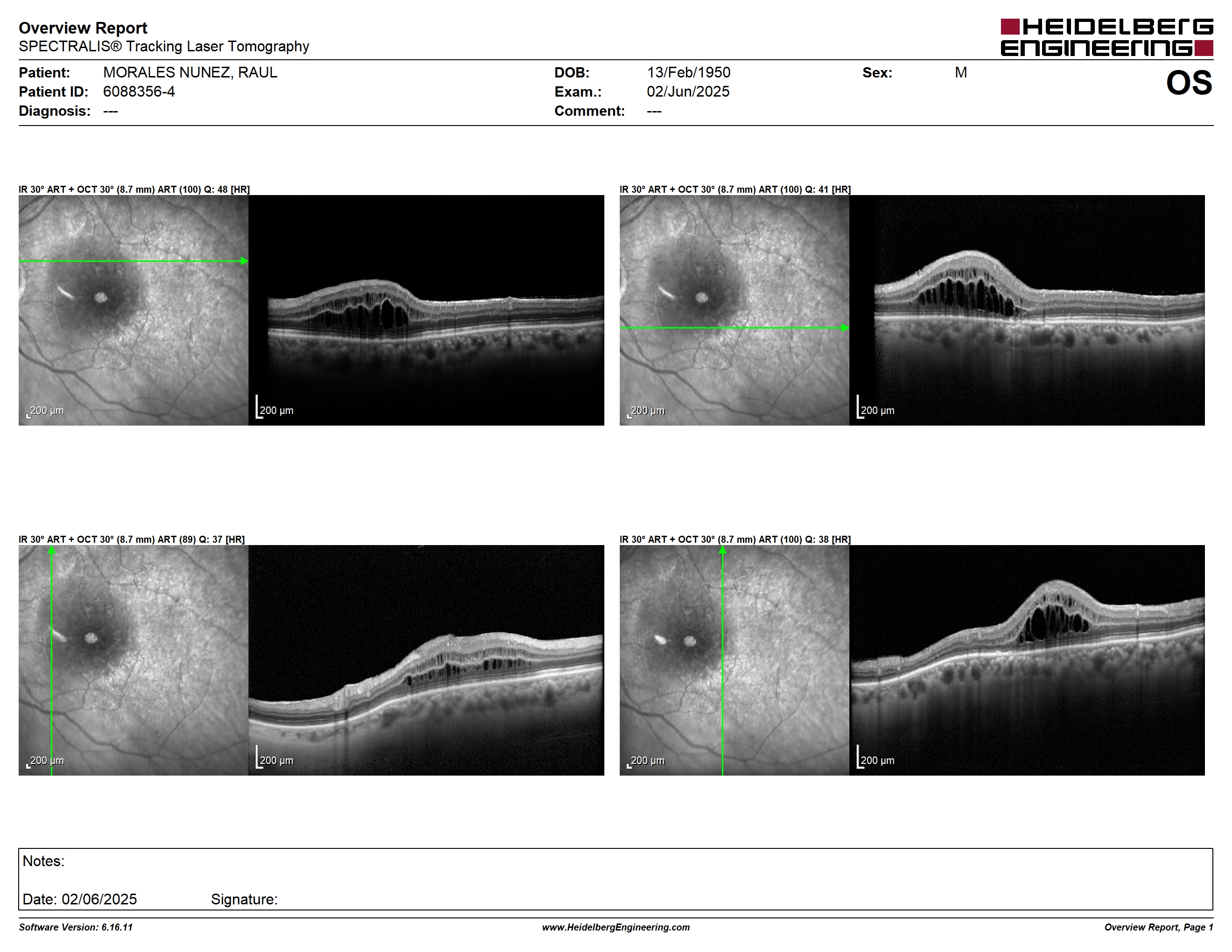The width and height of the screenshot is (1232, 952).
Task: Select the DOB value 13/Feb/1950
Action: pos(688,72)
